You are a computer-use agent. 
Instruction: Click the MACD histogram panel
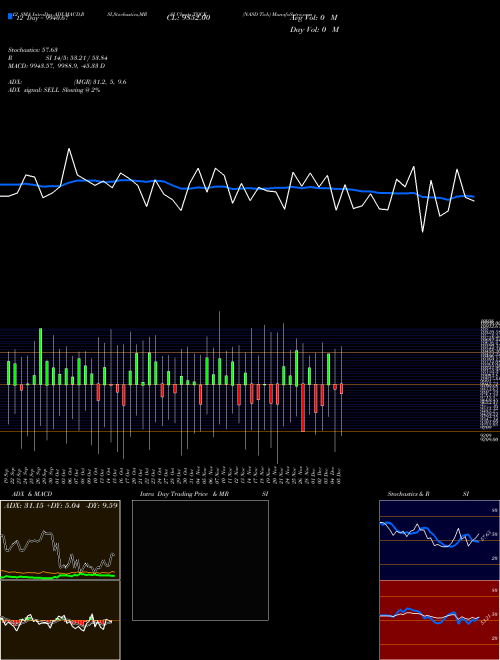click(60, 620)
